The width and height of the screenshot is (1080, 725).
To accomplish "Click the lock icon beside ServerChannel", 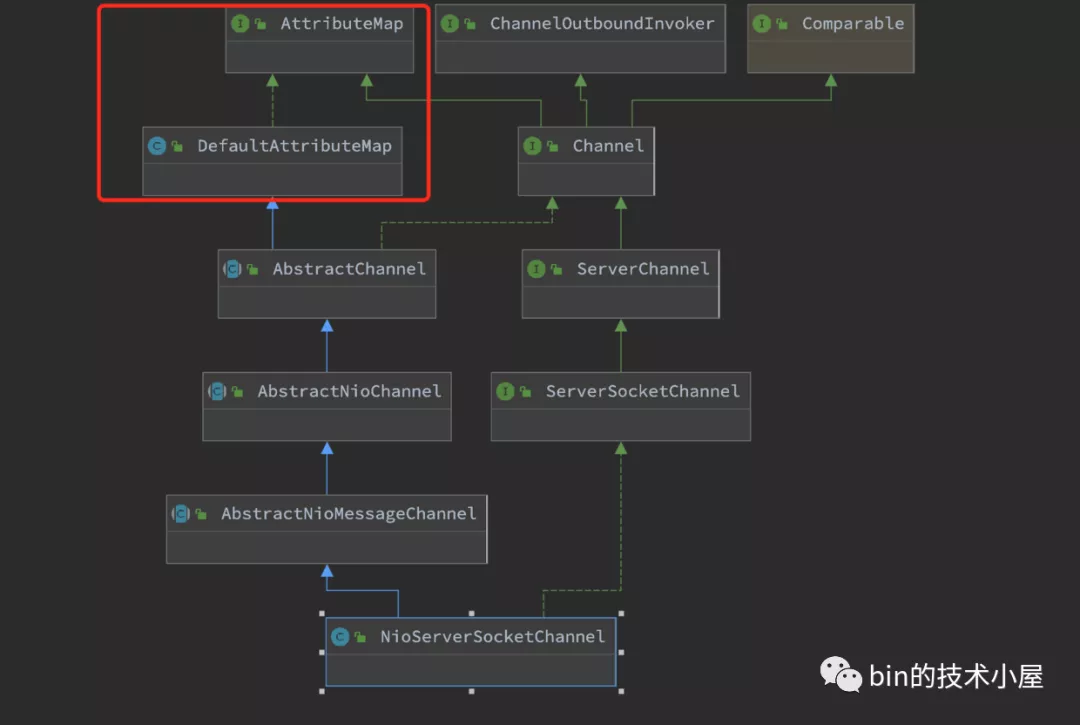I will [x=557, y=269].
